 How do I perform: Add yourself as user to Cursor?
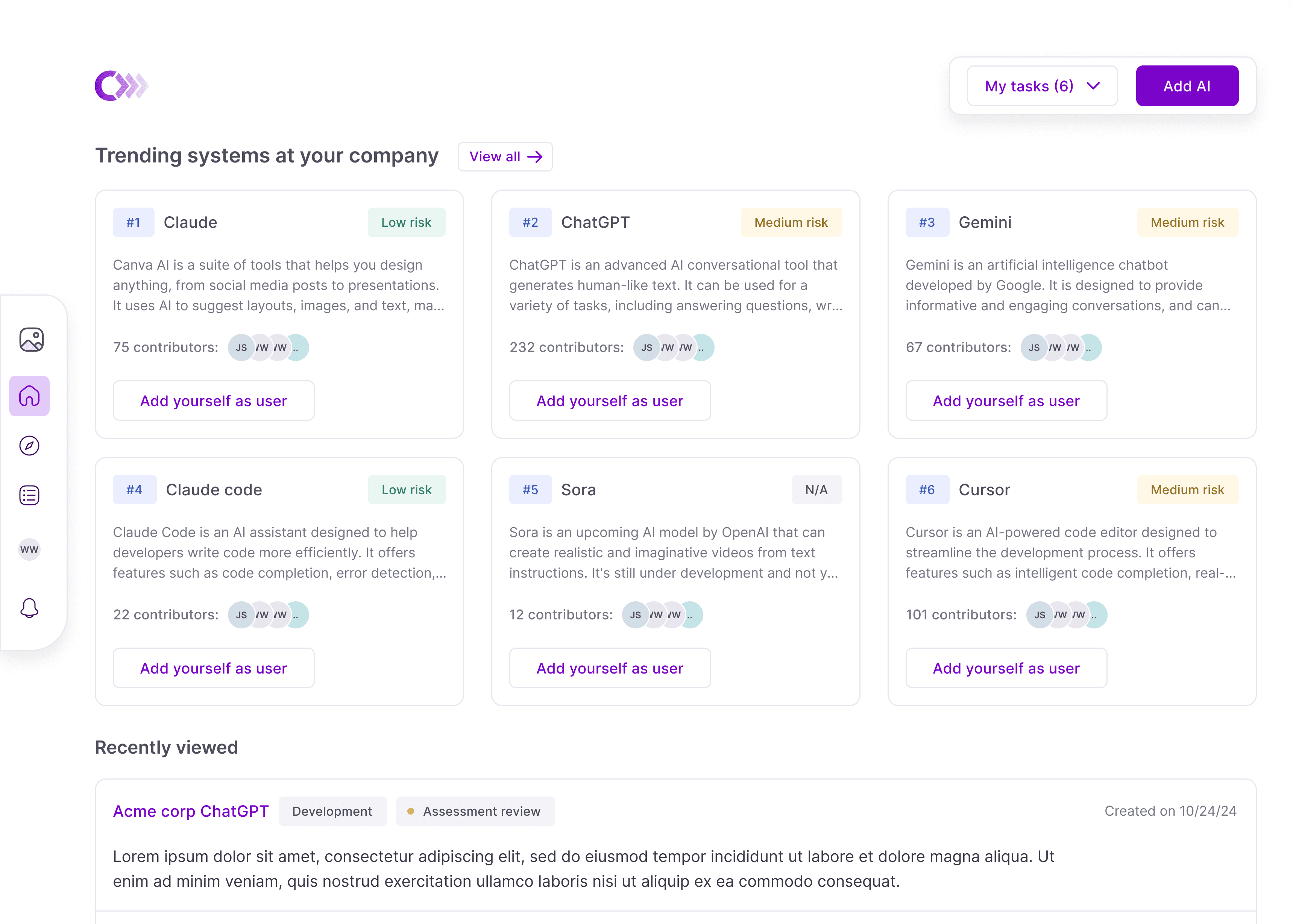coord(1006,668)
